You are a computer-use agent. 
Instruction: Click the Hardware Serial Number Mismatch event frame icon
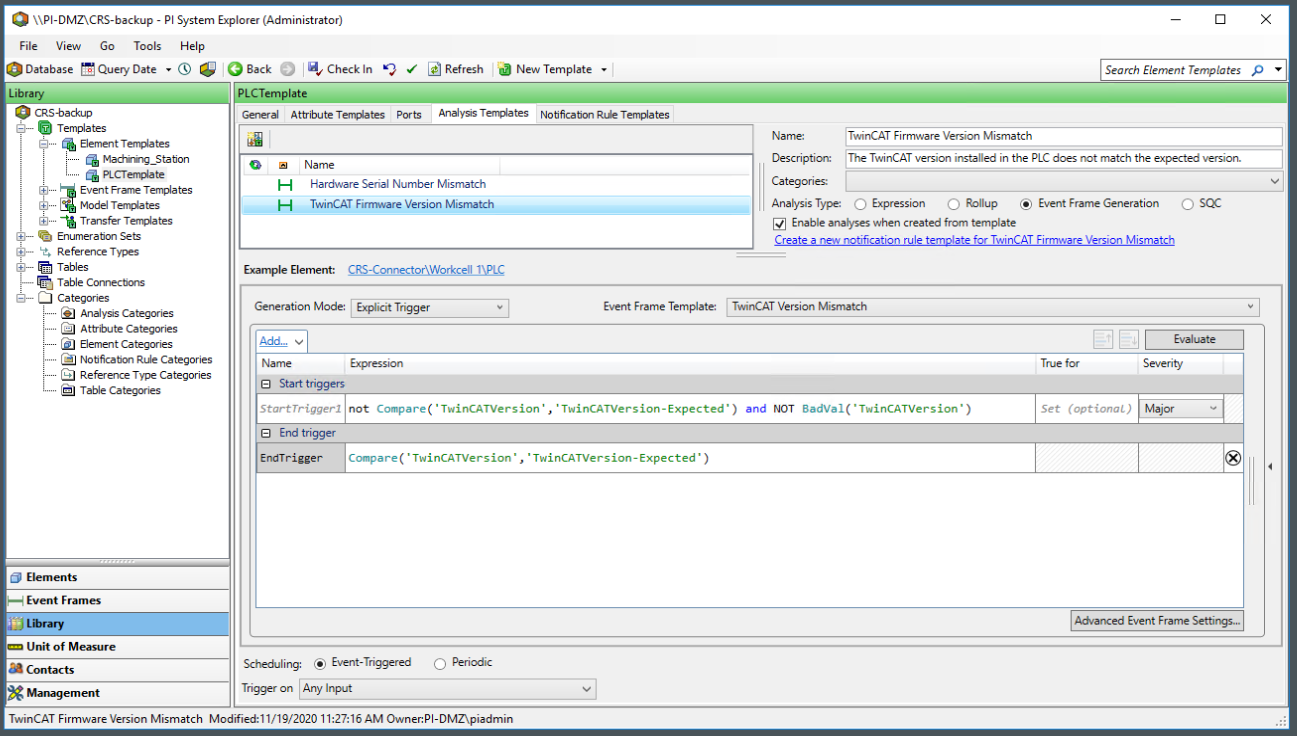point(285,184)
